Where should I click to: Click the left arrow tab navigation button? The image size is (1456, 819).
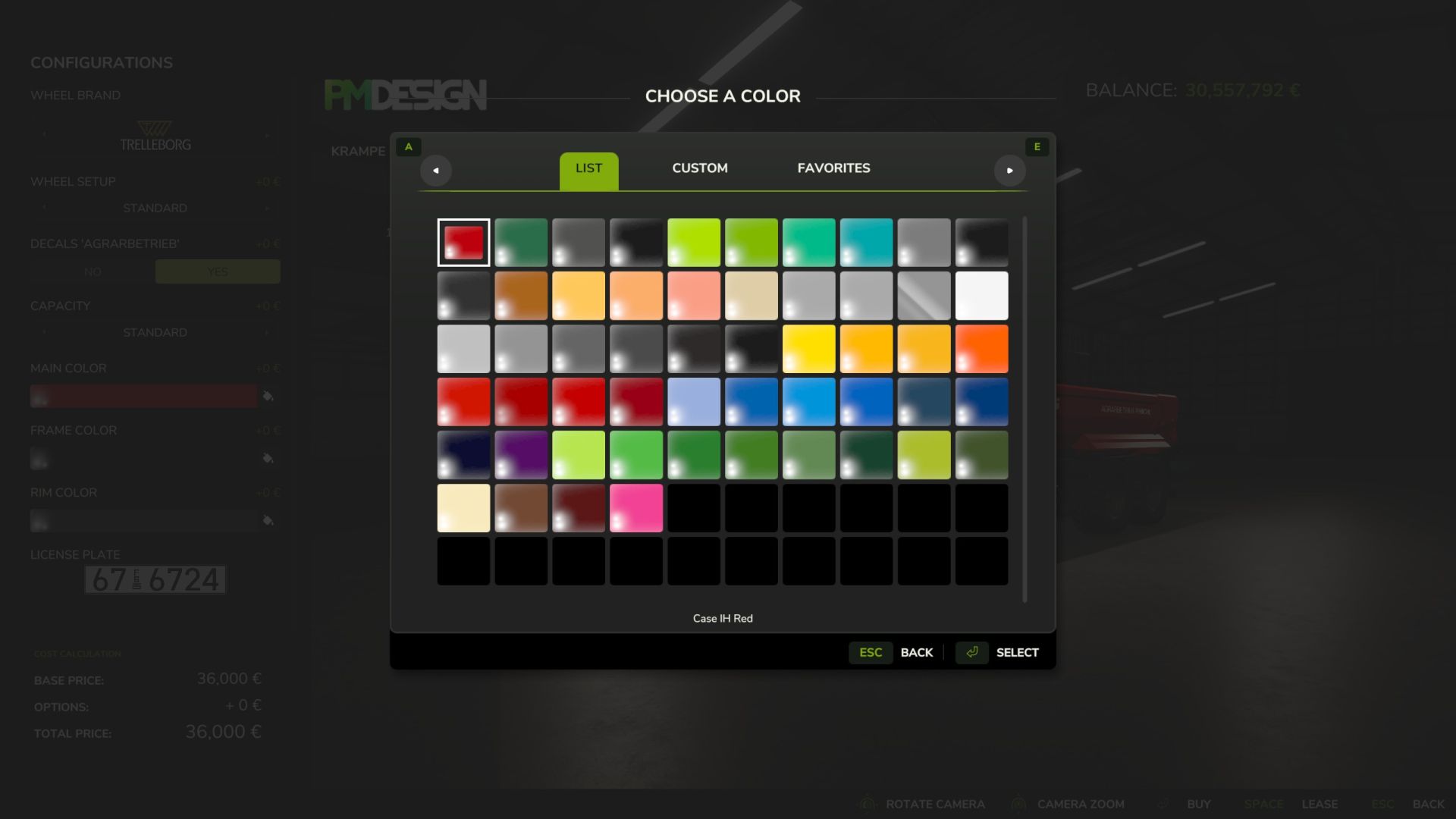click(x=436, y=171)
